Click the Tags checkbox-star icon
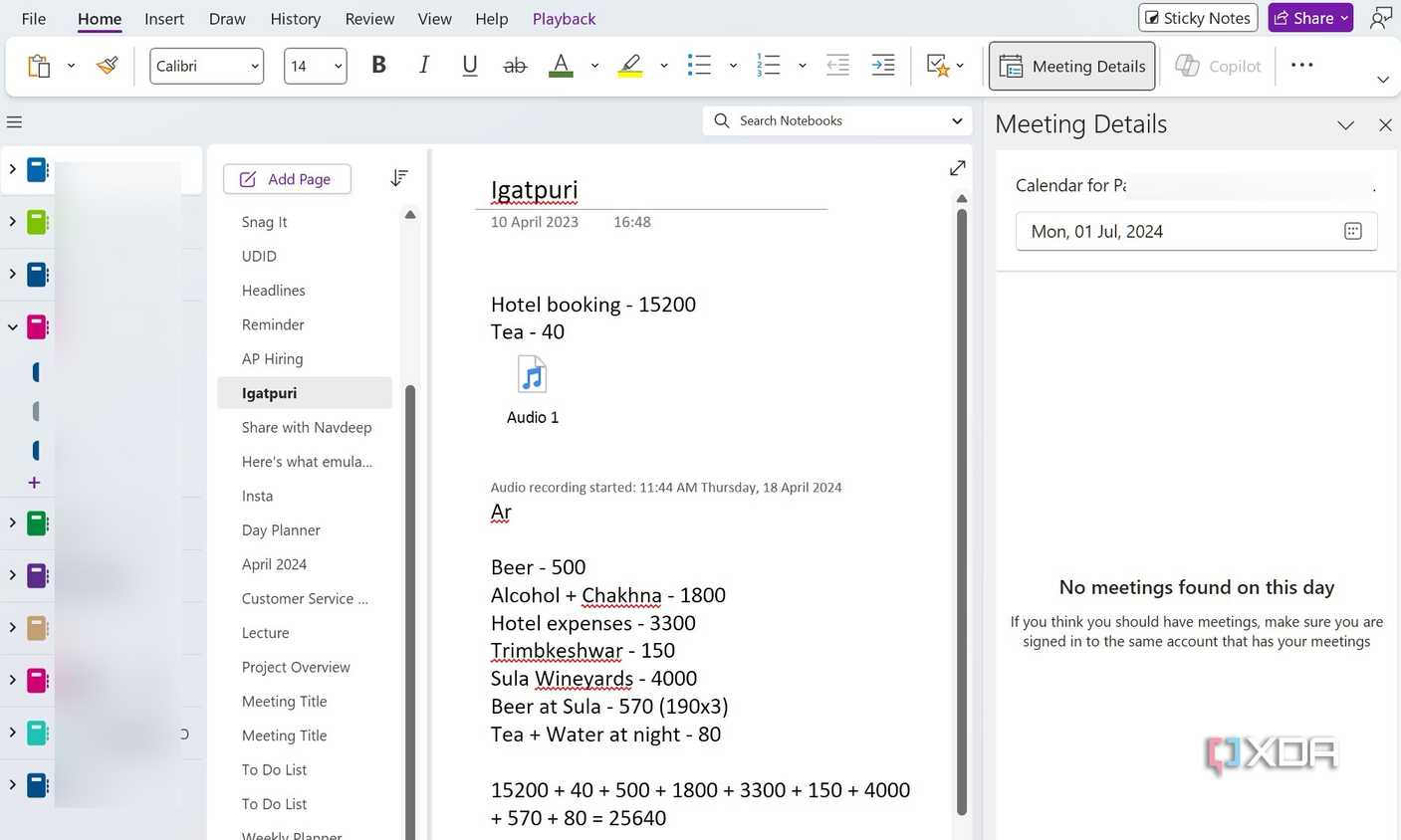 (938, 66)
